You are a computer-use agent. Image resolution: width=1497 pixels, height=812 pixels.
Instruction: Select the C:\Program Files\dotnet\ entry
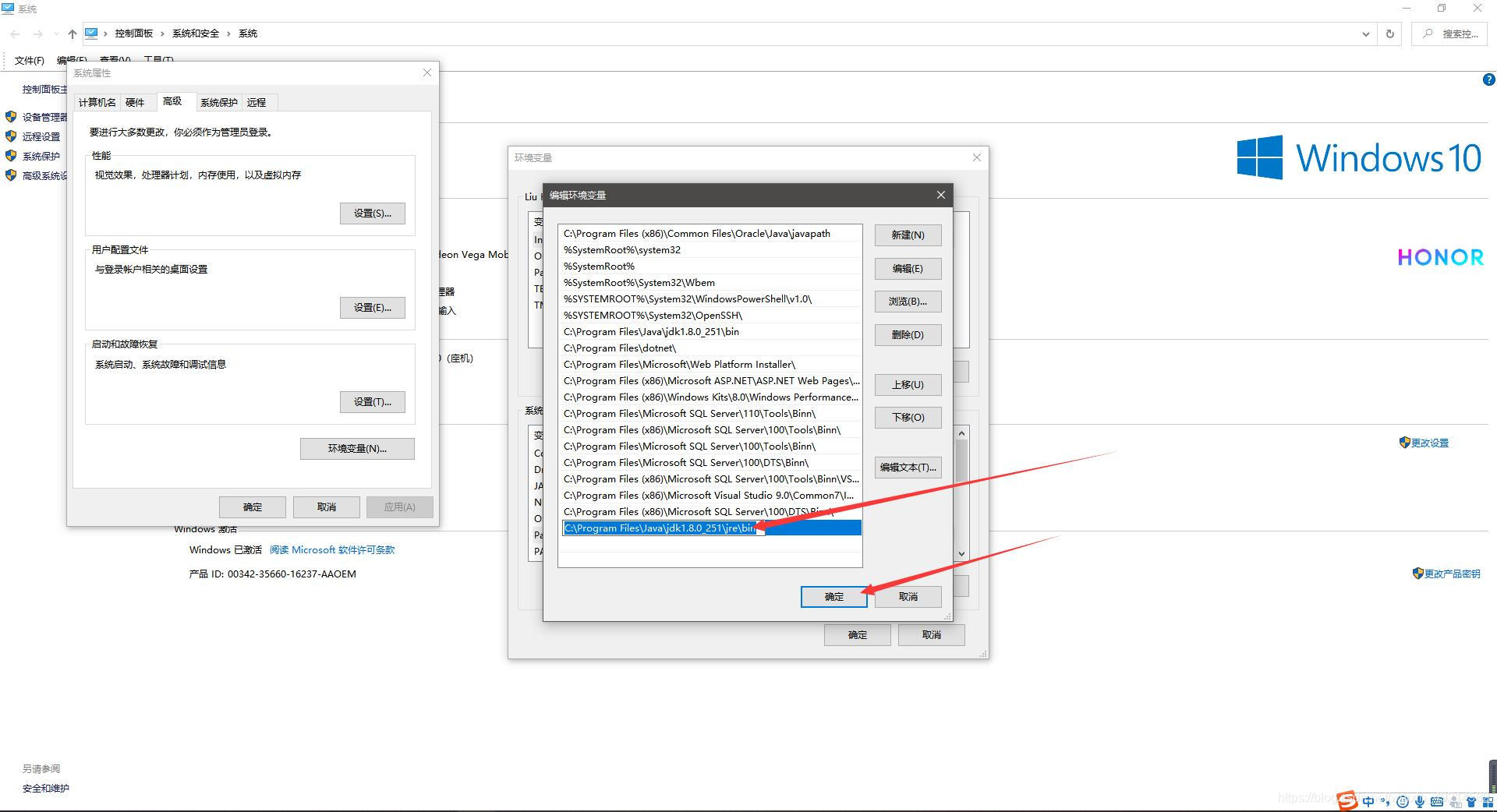[710, 348]
